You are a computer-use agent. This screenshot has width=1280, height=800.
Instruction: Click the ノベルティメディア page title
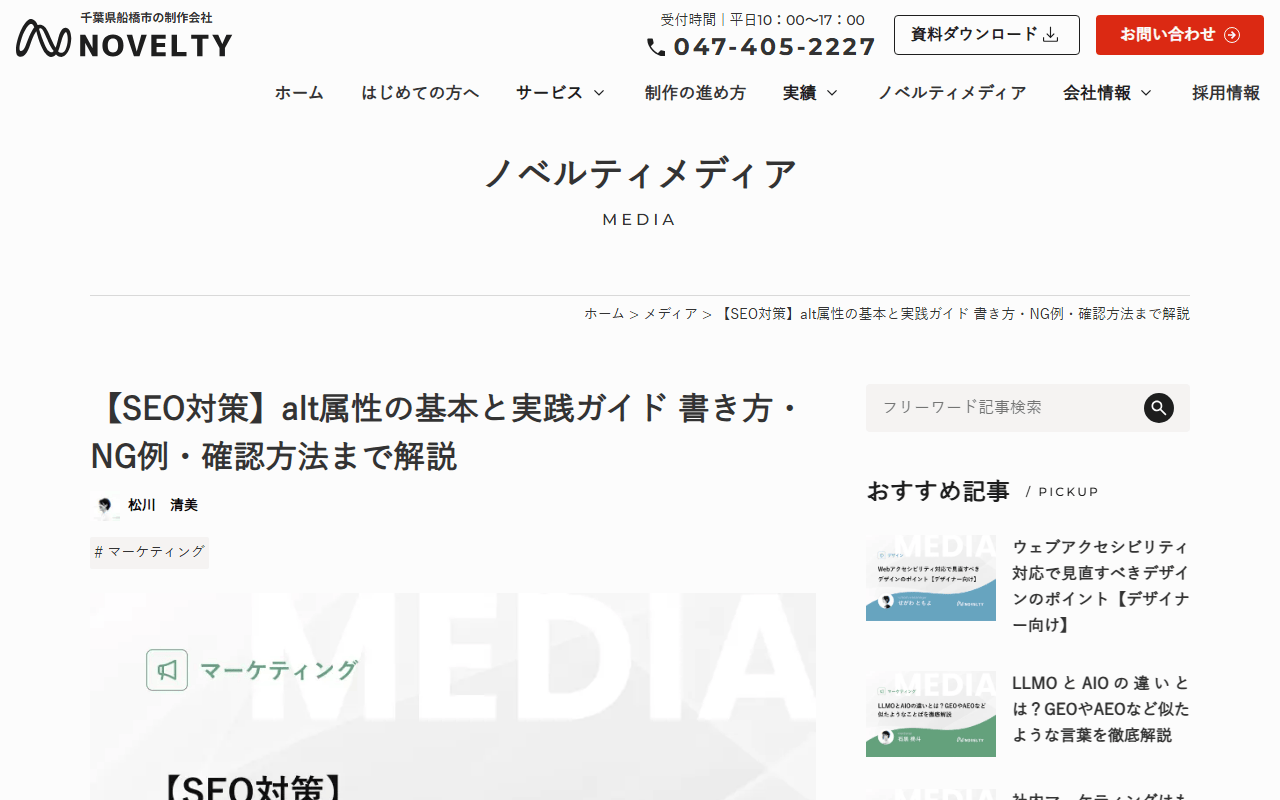640,174
